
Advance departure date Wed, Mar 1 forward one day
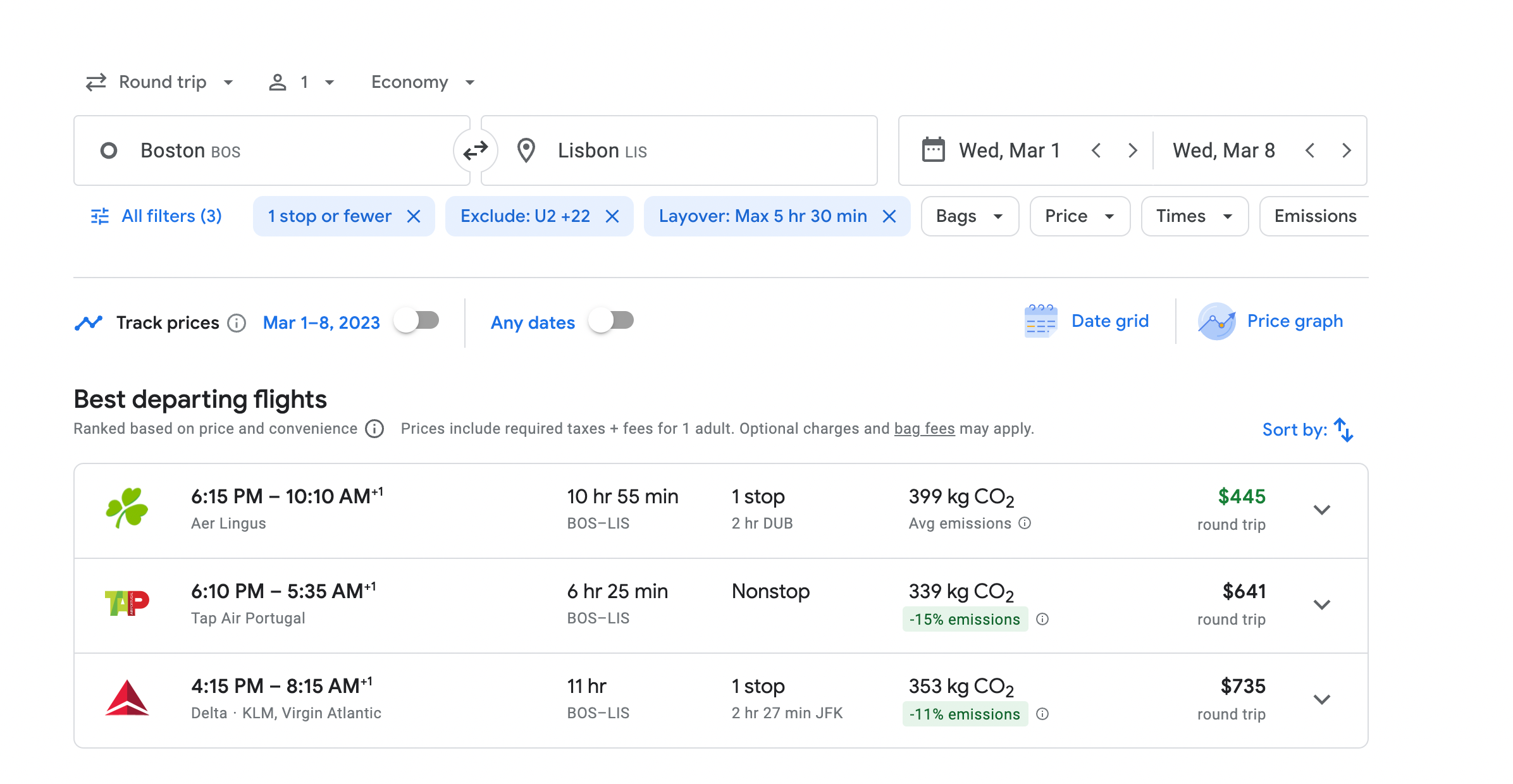1132,150
